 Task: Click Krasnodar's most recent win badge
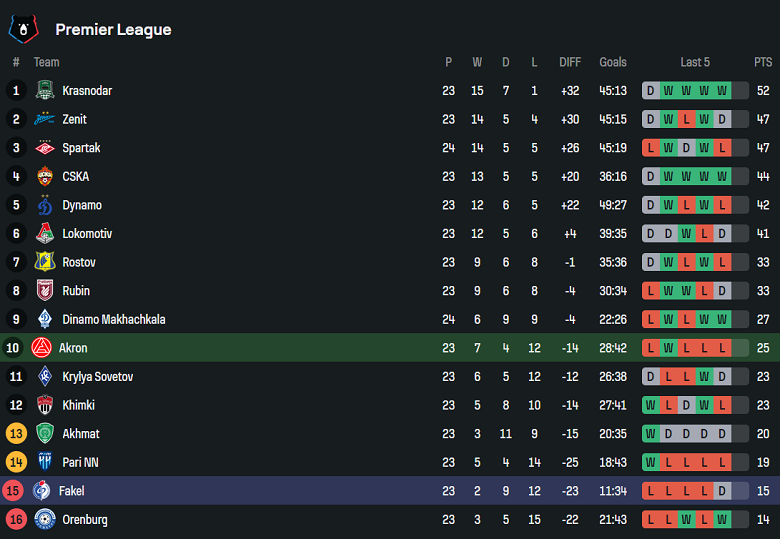tap(723, 91)
